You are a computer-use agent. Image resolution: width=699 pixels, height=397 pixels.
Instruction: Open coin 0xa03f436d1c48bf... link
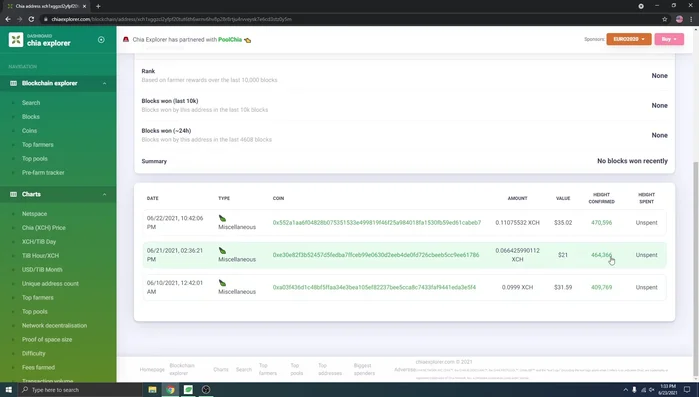coord(374,287)
